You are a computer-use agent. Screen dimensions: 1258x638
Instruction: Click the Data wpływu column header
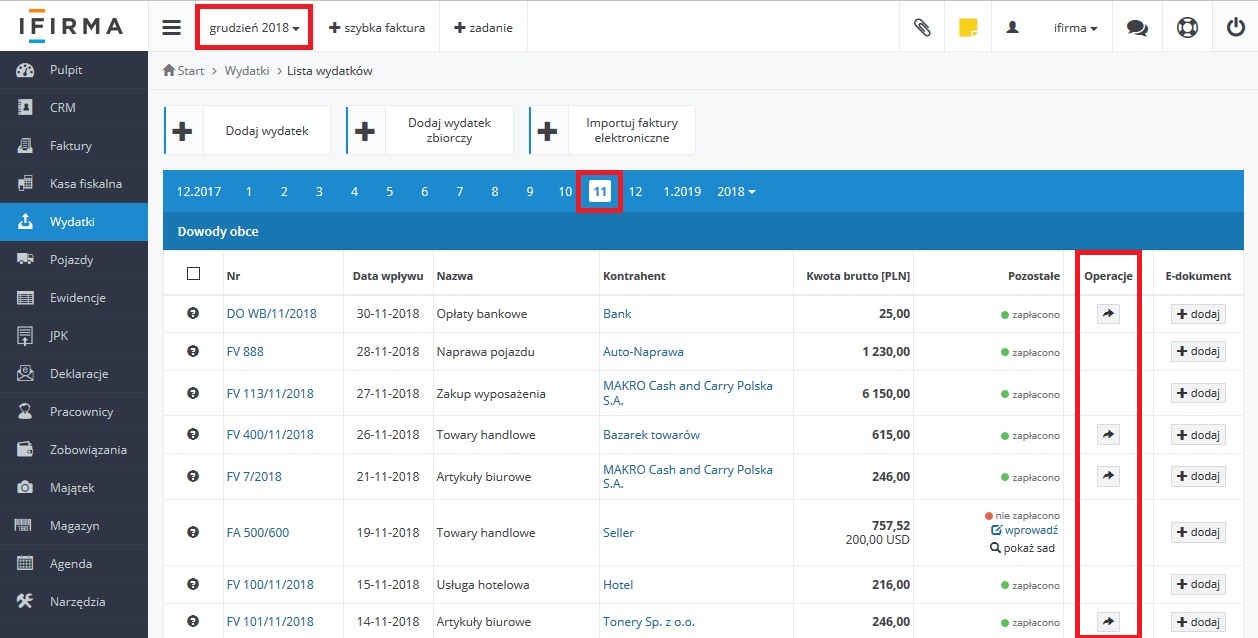pos(388,276)
